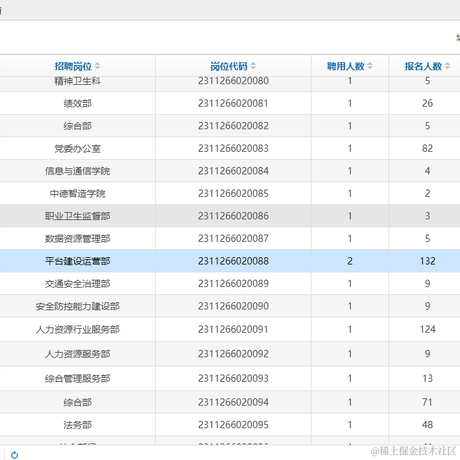This screenshot has width=460, height=460.
Task: Click job code 2311266020091
Action: (x=233, y=329)
